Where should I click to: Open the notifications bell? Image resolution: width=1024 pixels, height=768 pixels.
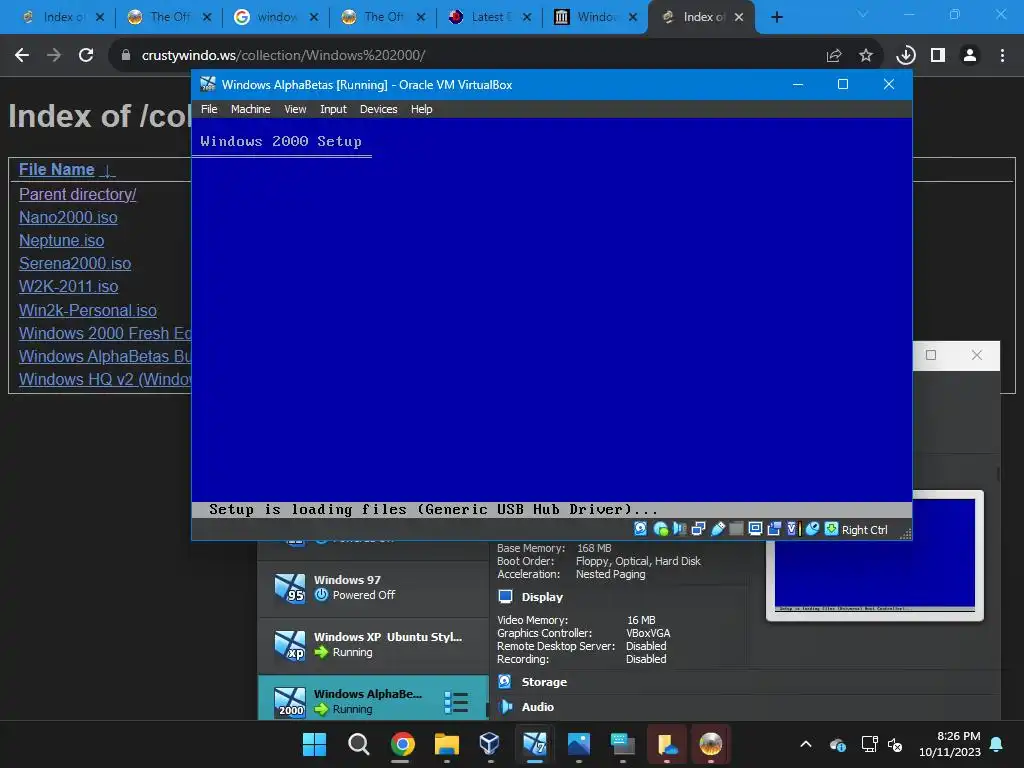click(x=997, y=744)
